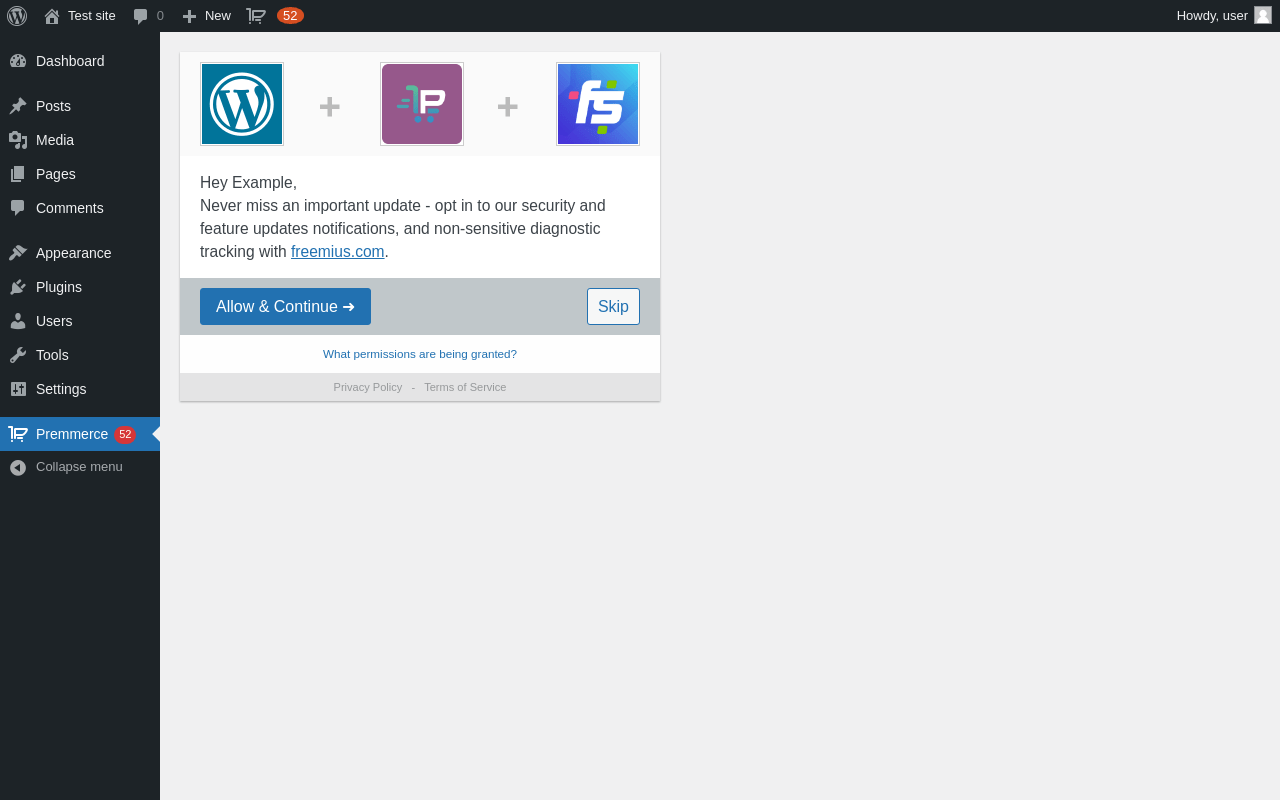
Task: Click New text in the admin bar
Action: click(218, 16)
